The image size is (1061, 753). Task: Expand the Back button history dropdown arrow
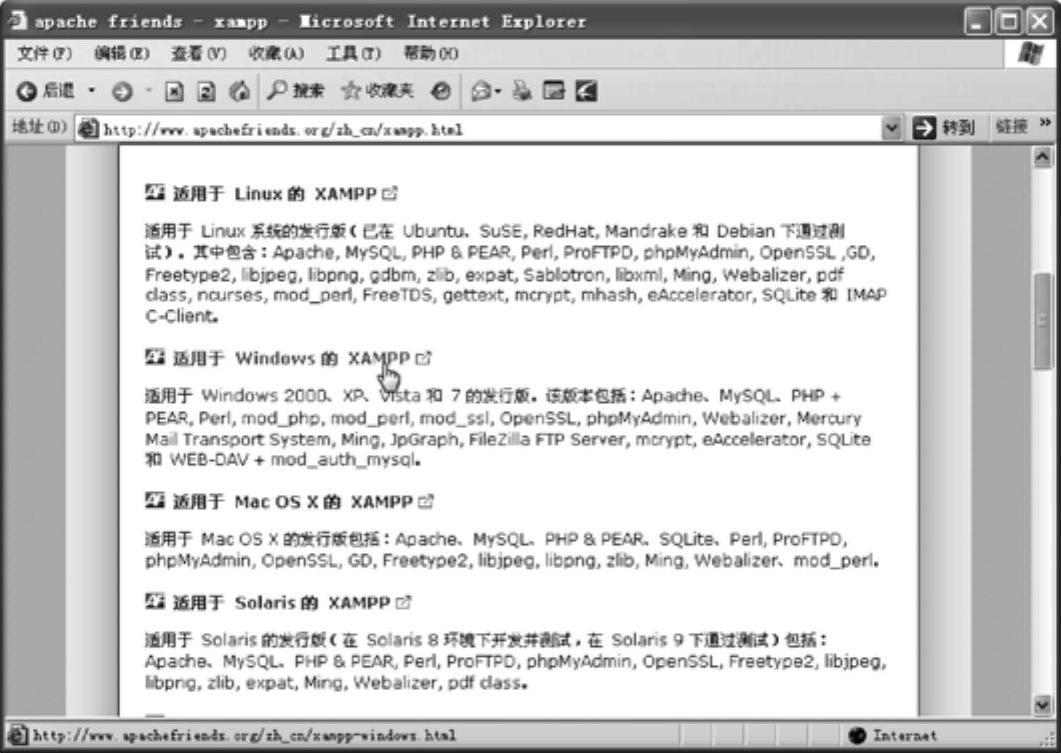click(92, 91)
